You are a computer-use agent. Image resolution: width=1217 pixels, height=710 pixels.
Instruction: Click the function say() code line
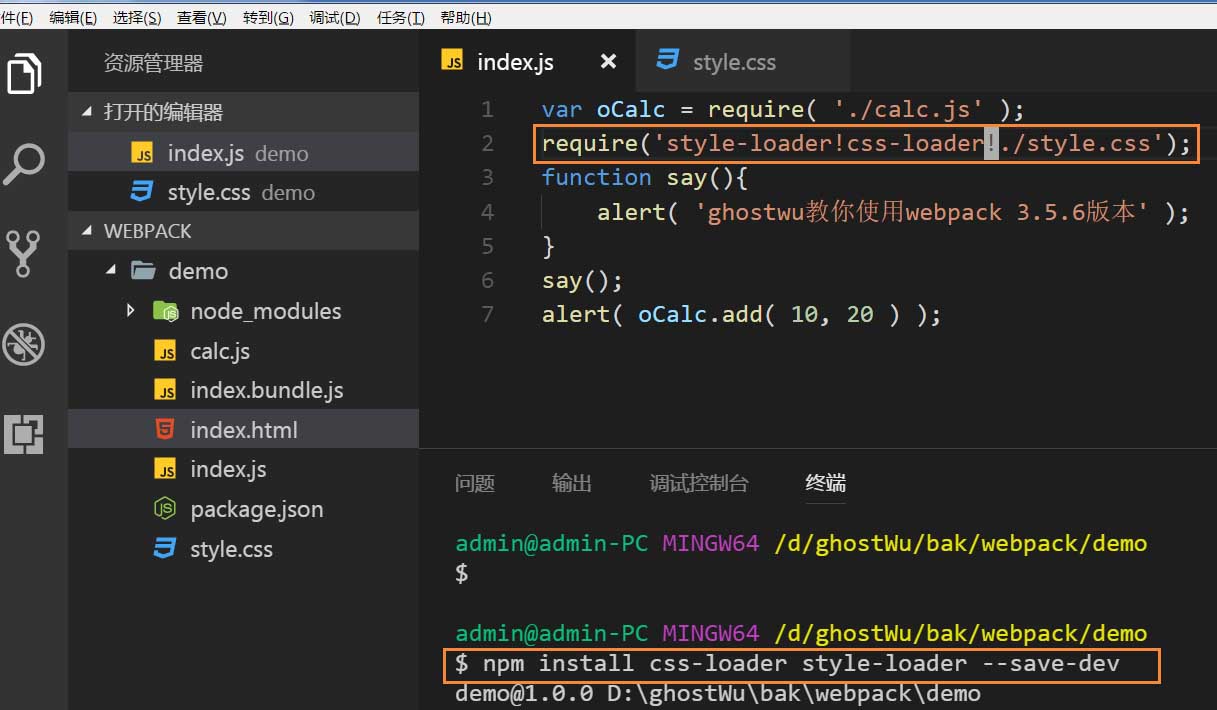pos(645,178)
